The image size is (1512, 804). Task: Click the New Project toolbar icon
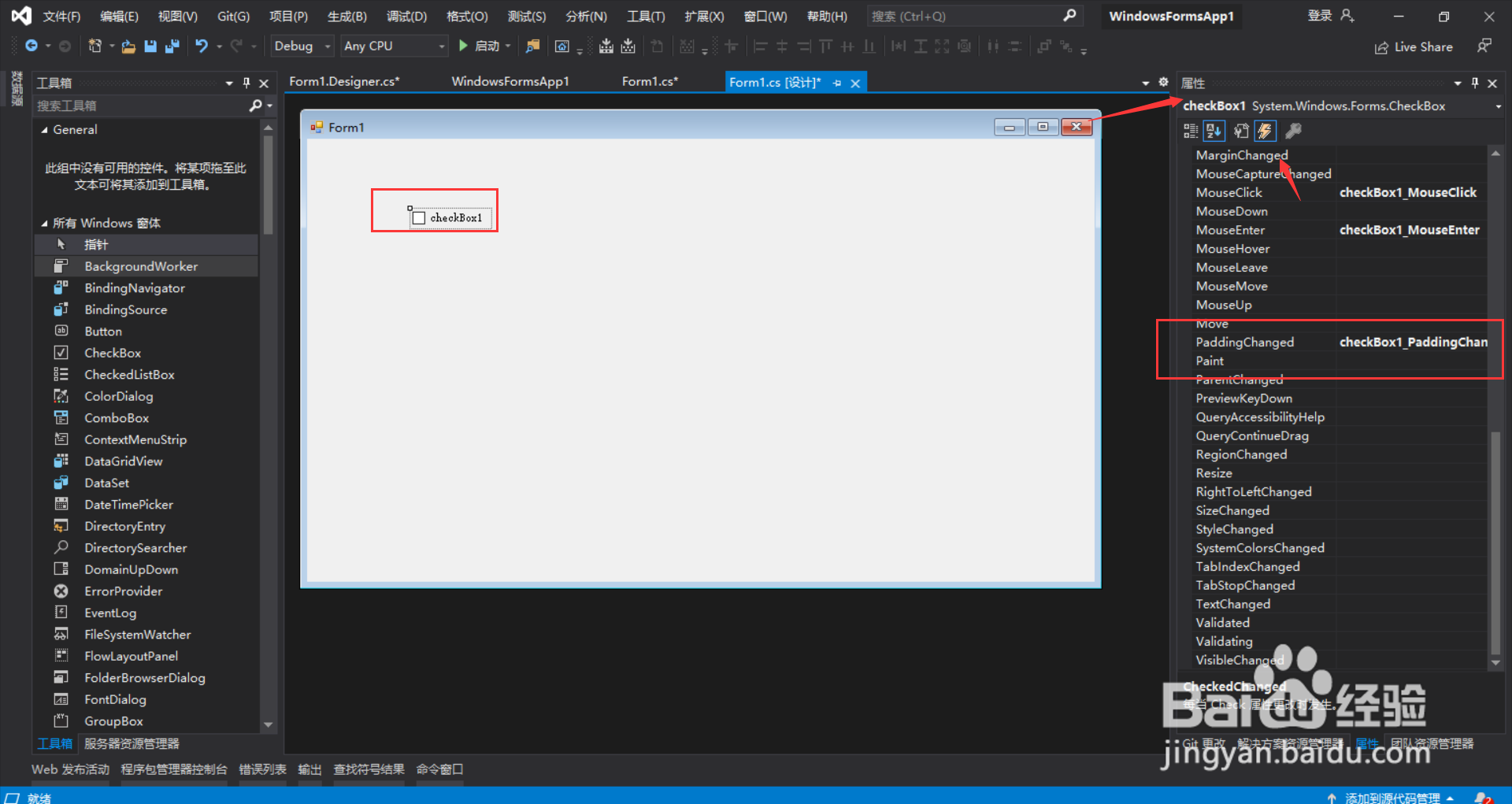(x=94, y=46)
